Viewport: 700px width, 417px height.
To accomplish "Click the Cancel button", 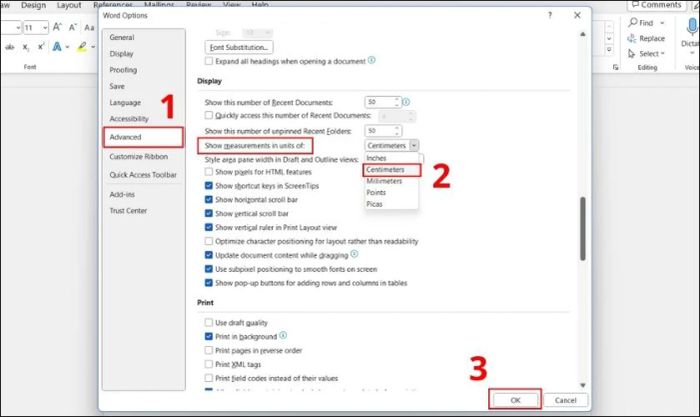I will pos(566,400).
